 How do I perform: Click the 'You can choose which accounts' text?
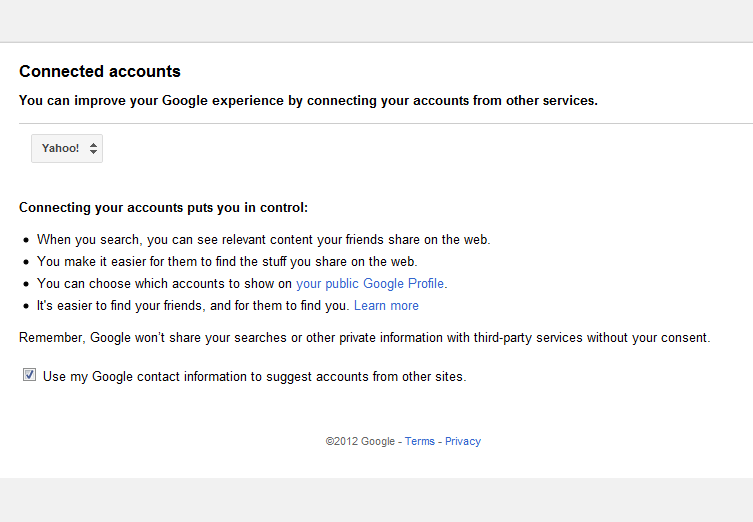point(165,284)
